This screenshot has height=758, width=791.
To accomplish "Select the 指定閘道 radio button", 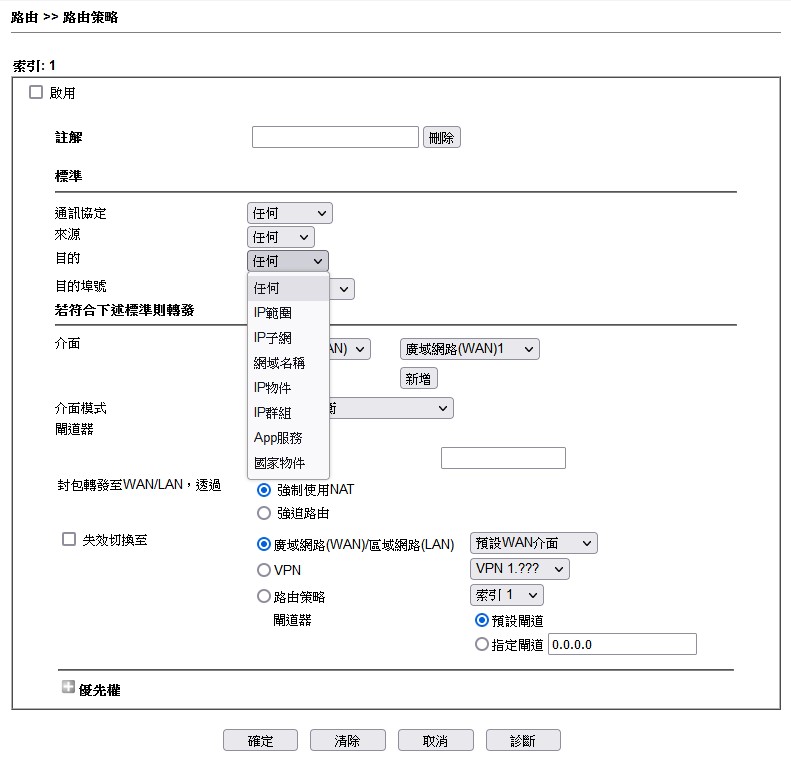I will (482, 645).
